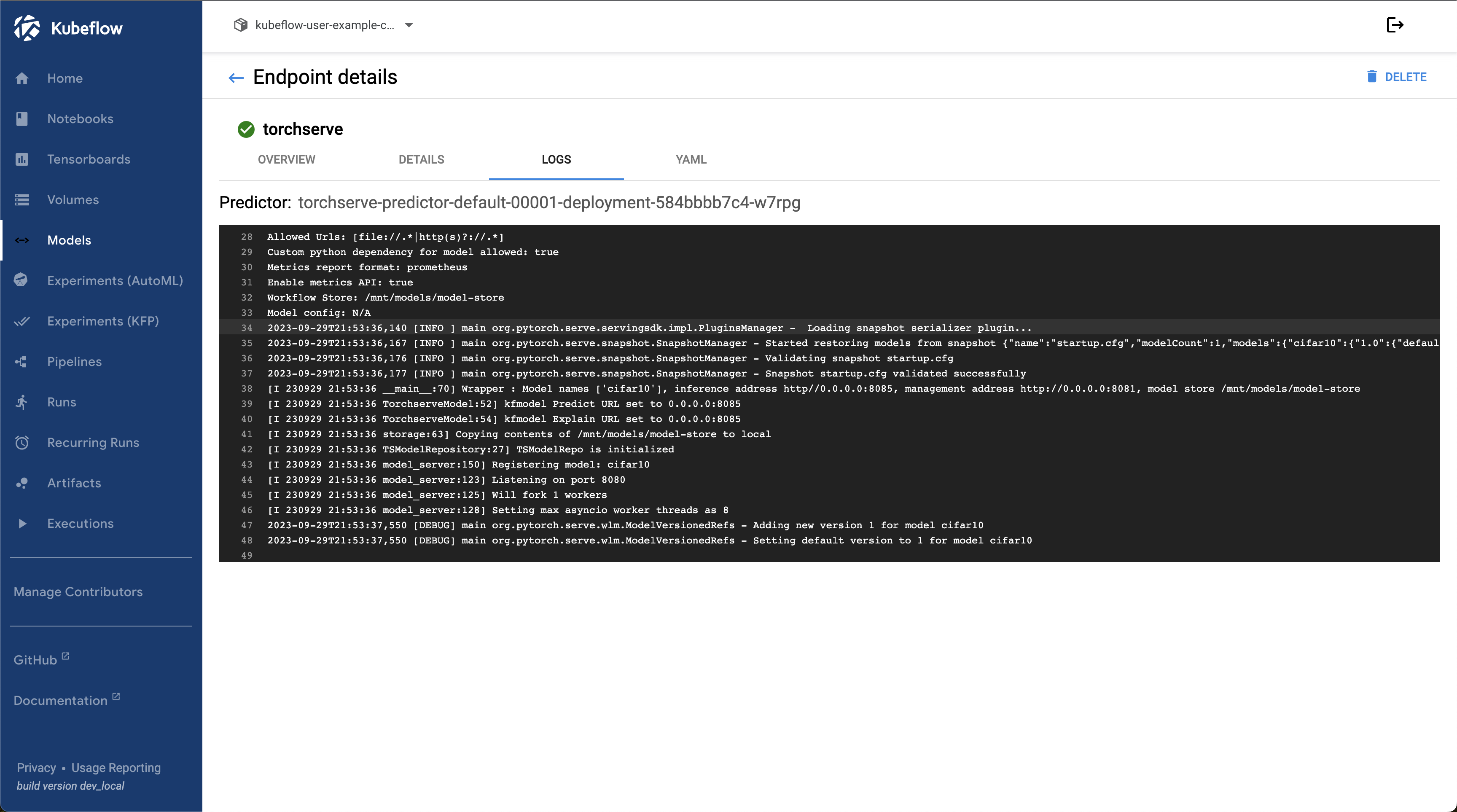Switch to the OVERVIEW tab
1457x812 pixels.
point(286,159)
